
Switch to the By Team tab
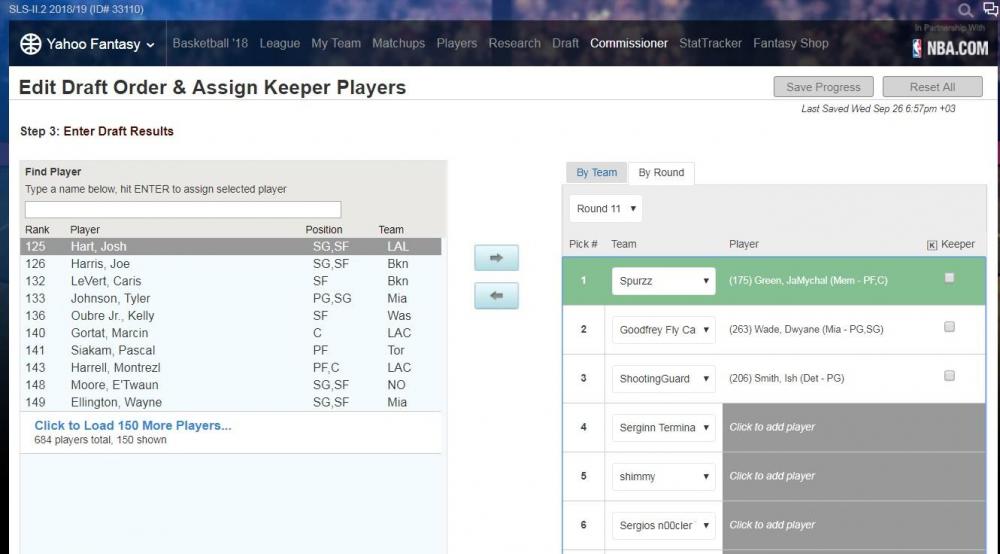coord(596,173)
